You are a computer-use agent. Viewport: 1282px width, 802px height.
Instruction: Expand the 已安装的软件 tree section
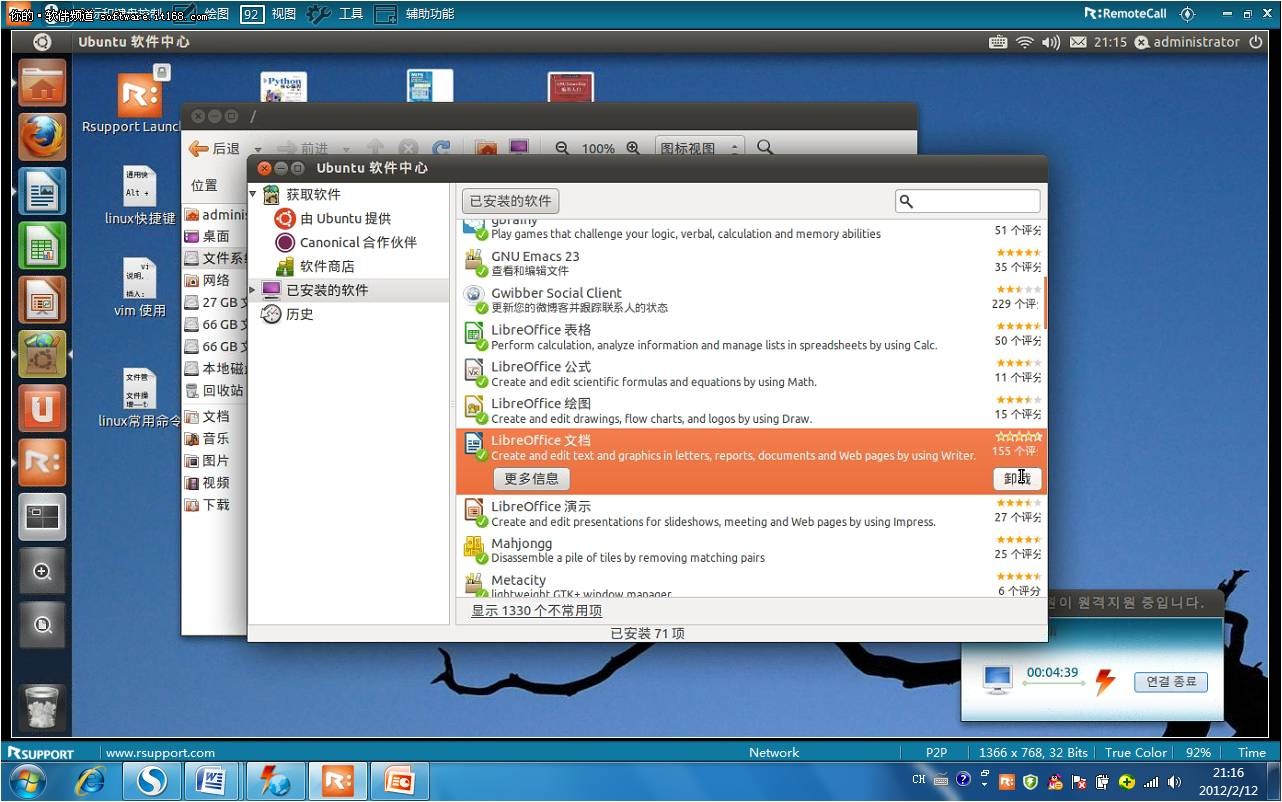(254, 290)
